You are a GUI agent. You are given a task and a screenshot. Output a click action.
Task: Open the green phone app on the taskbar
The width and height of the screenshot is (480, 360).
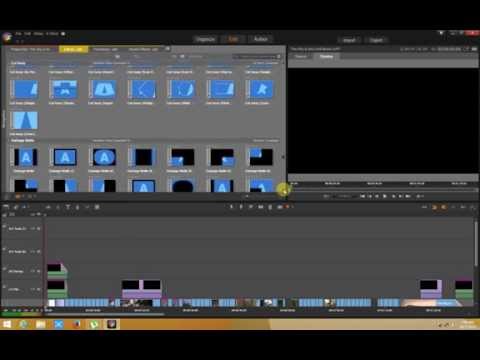point(94,324)
